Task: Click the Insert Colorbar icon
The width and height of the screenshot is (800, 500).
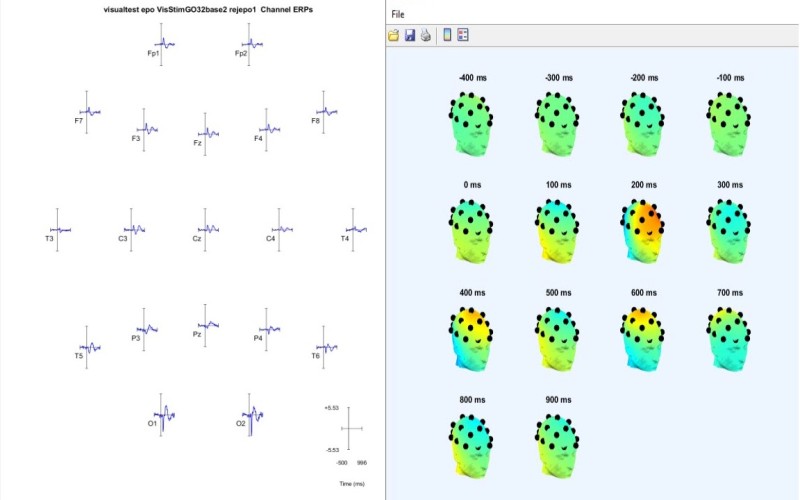Action: click(x=446, y=35)
